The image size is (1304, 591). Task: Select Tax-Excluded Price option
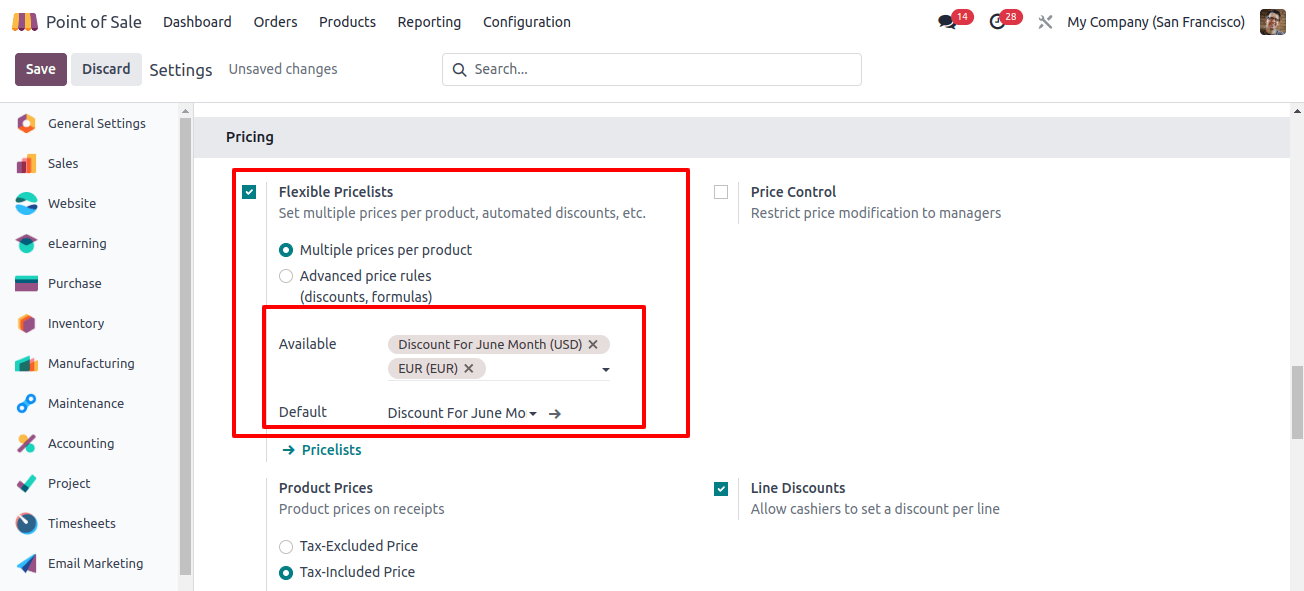coord(286,546)
